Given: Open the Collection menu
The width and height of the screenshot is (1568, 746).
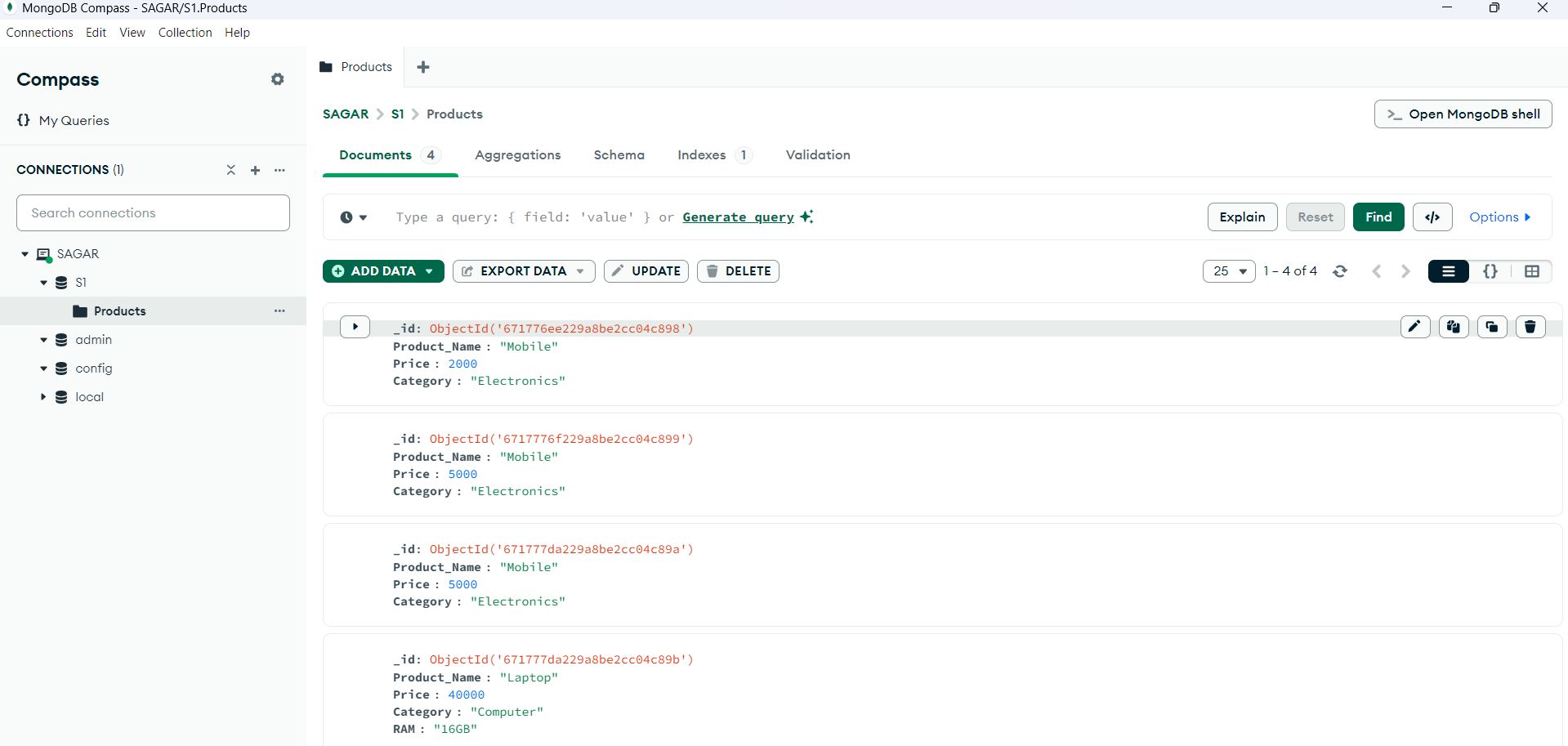Looking at the screenshot, I should [x=185, y=33].
